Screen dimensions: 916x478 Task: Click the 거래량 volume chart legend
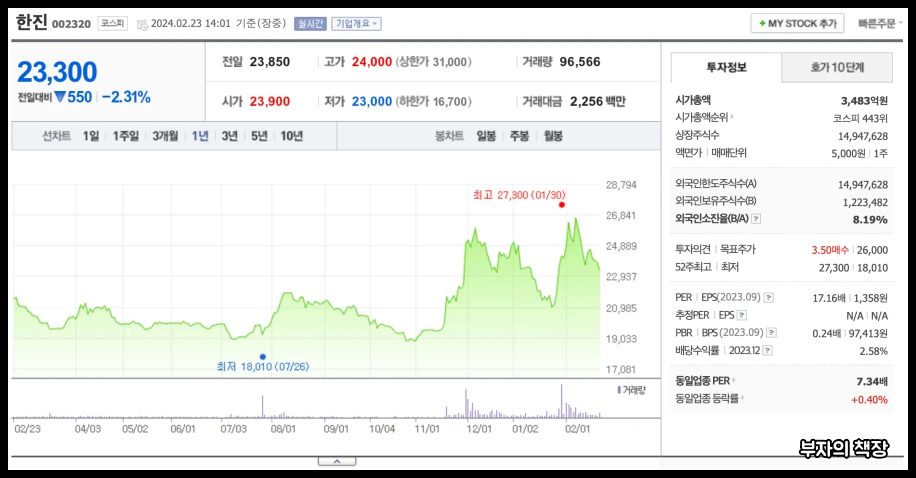click(x=632, y=390)
